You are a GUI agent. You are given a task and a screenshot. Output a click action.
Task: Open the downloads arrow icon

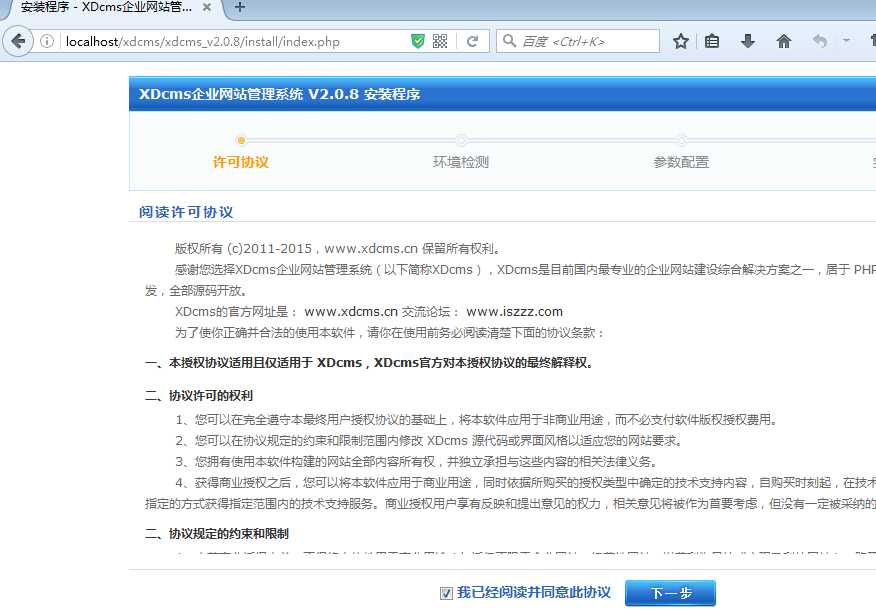click(x=747, y=41)
